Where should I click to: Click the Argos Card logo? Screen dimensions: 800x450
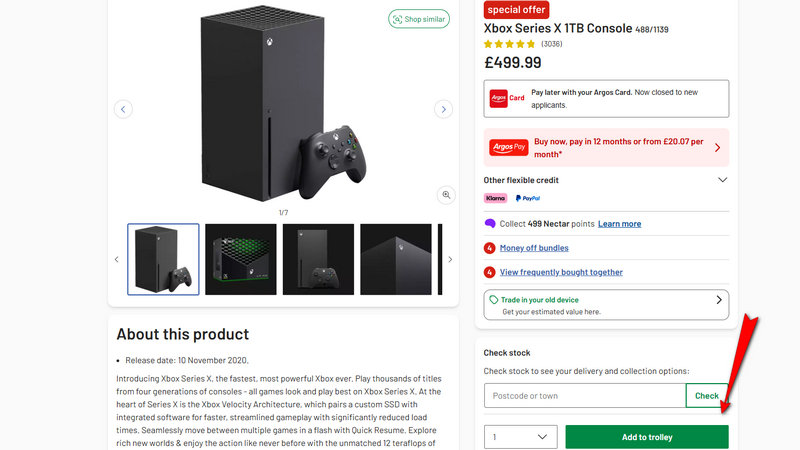pos(507,98)
